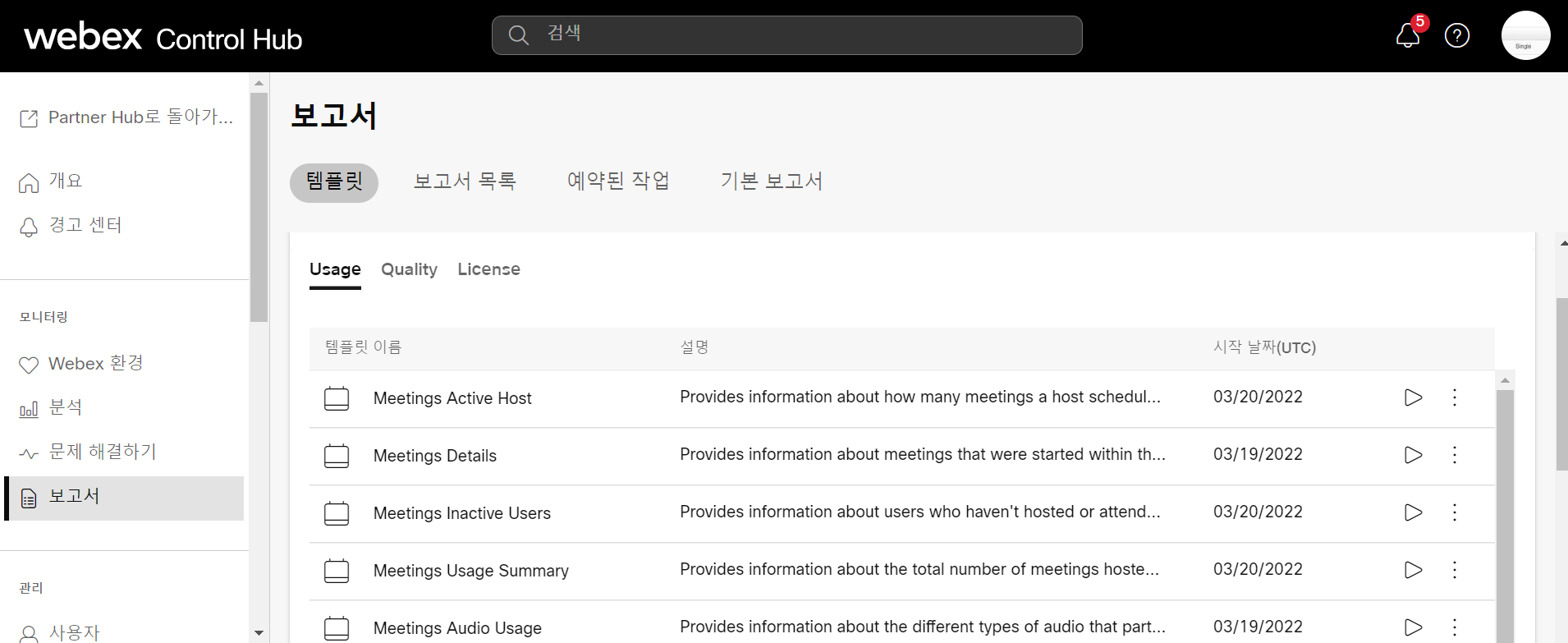
Task: Click the person icon beside 사용자
Action: pos(29,634)
